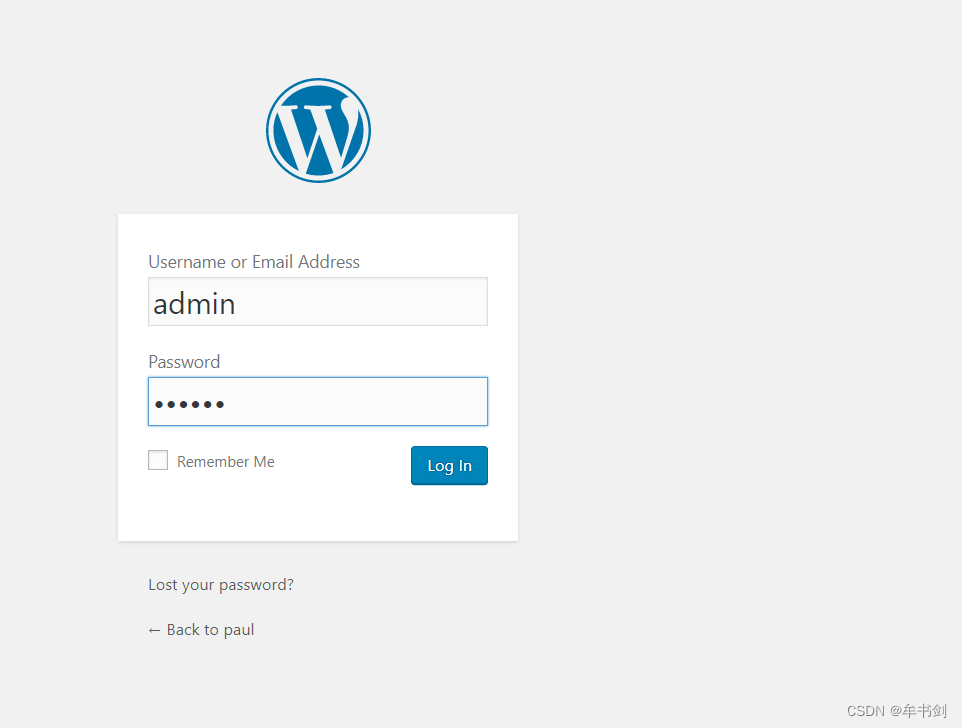
Task: Enable the Remember Me option box
Action: 158,460
